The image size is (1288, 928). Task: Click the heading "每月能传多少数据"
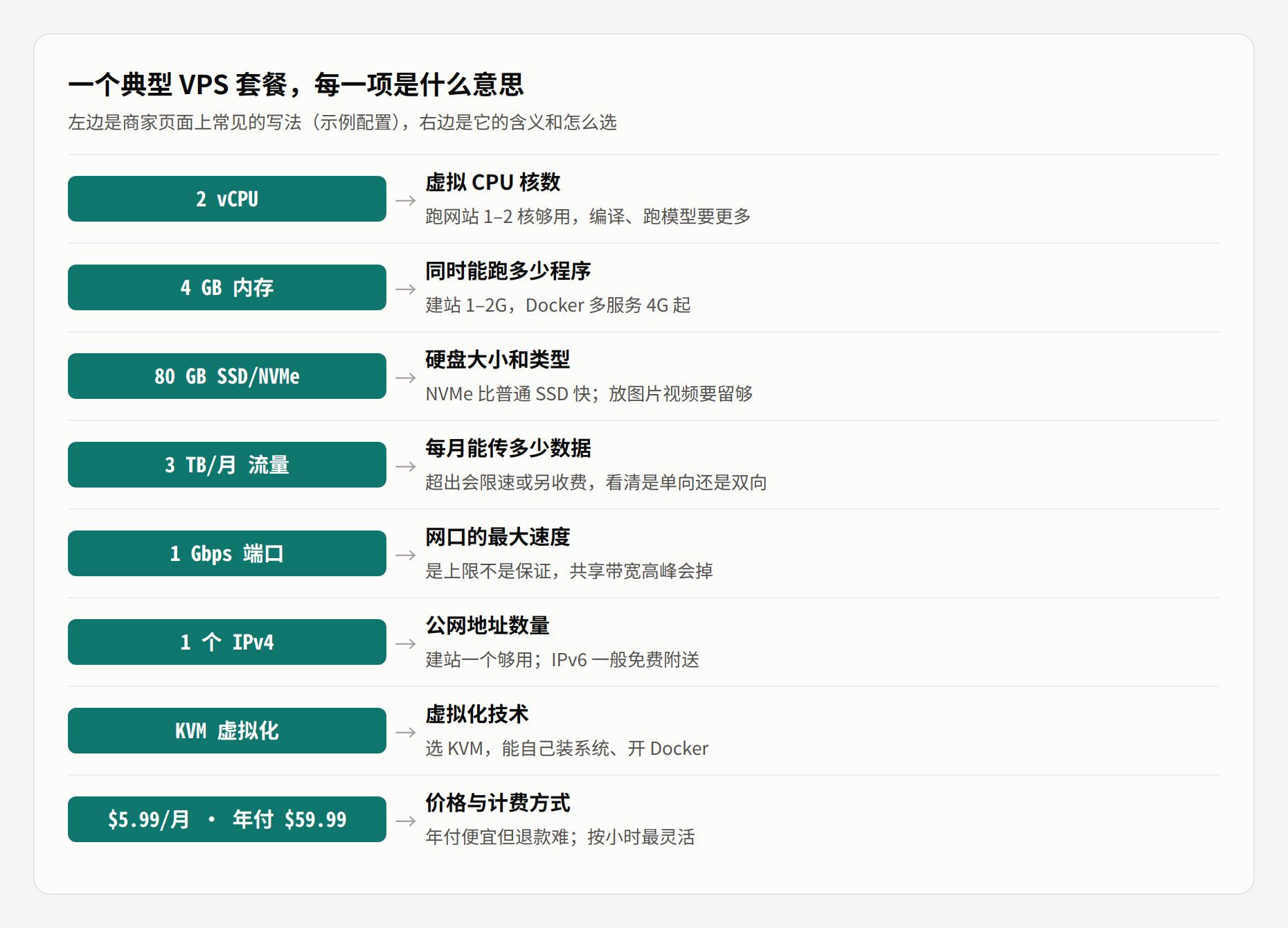[x=508, y=448]
